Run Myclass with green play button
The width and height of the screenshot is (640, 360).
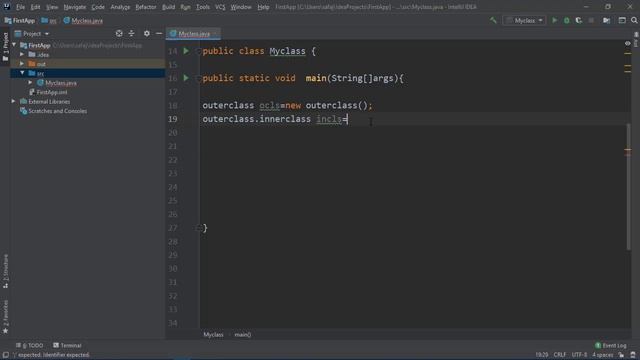(x=554, y=20)
